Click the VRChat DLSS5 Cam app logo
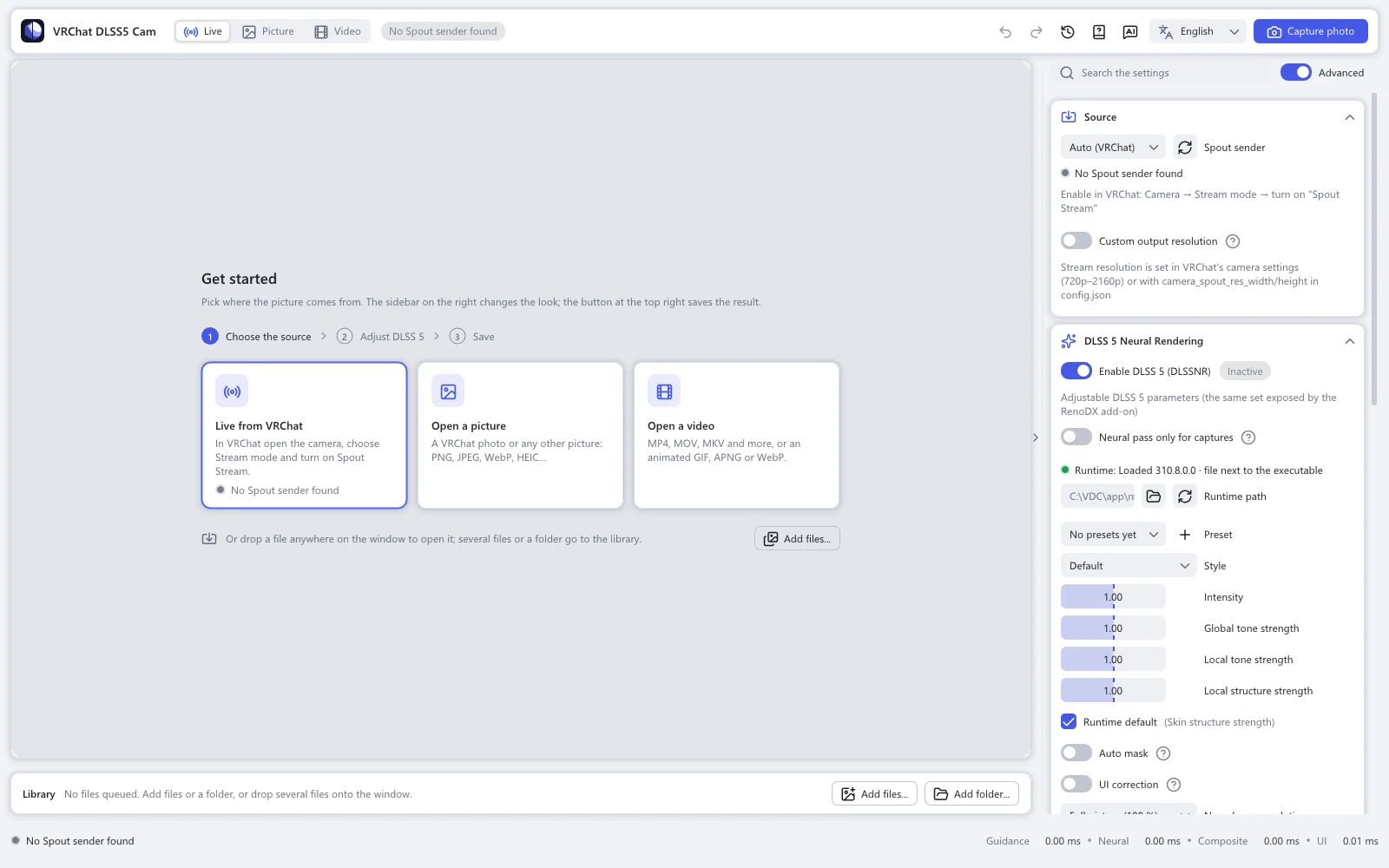1389x868 pixels. [33, 31]
